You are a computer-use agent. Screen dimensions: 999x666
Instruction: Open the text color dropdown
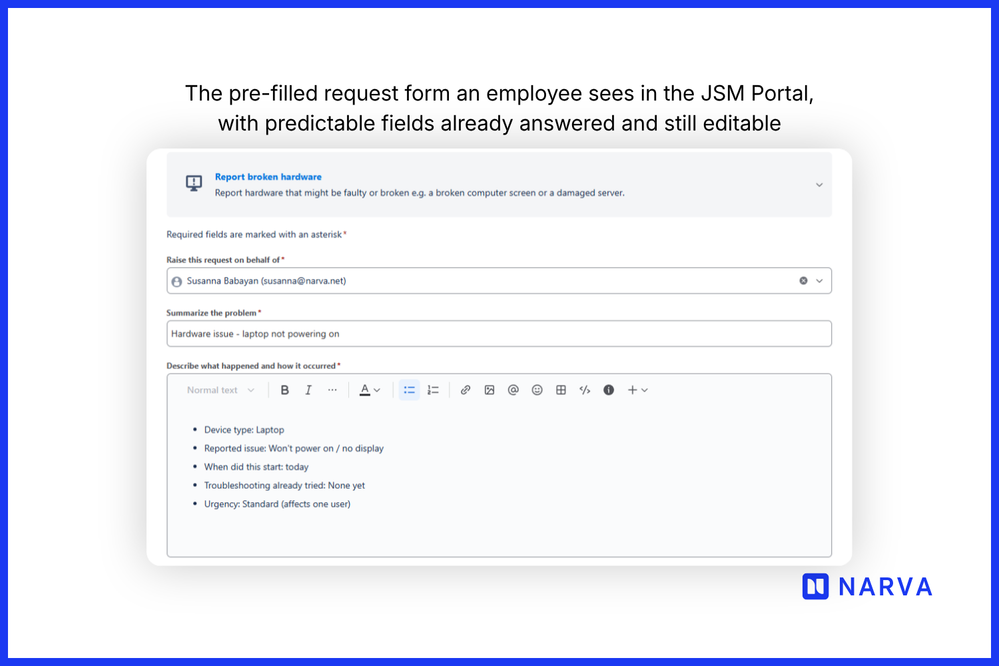click(370, 390)
